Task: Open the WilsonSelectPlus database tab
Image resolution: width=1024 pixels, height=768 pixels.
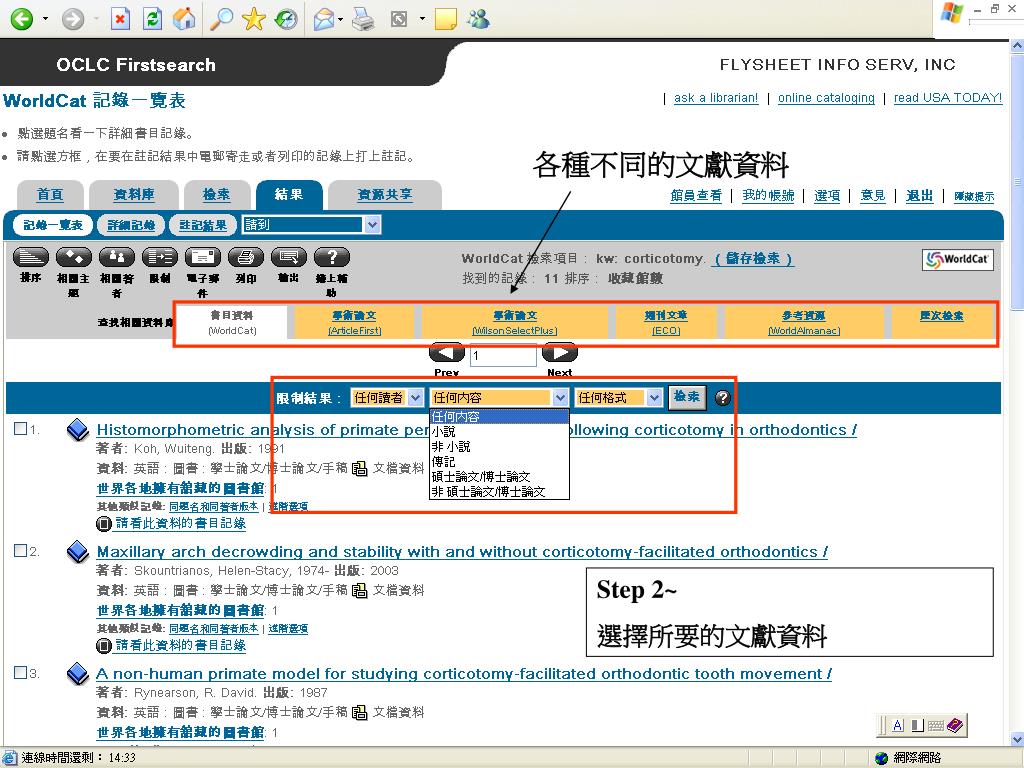Action: coord(515,323)
